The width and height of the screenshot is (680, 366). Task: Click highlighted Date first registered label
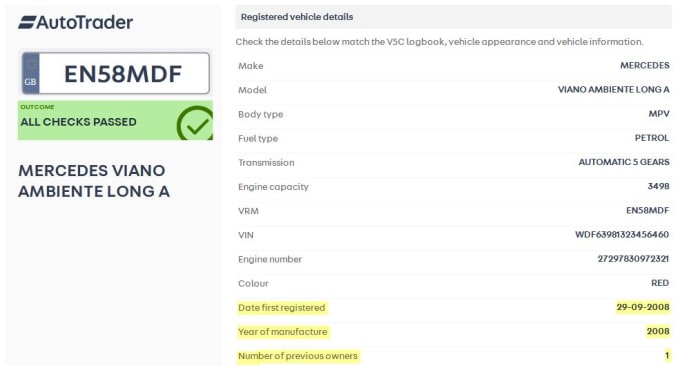(282, 307)
